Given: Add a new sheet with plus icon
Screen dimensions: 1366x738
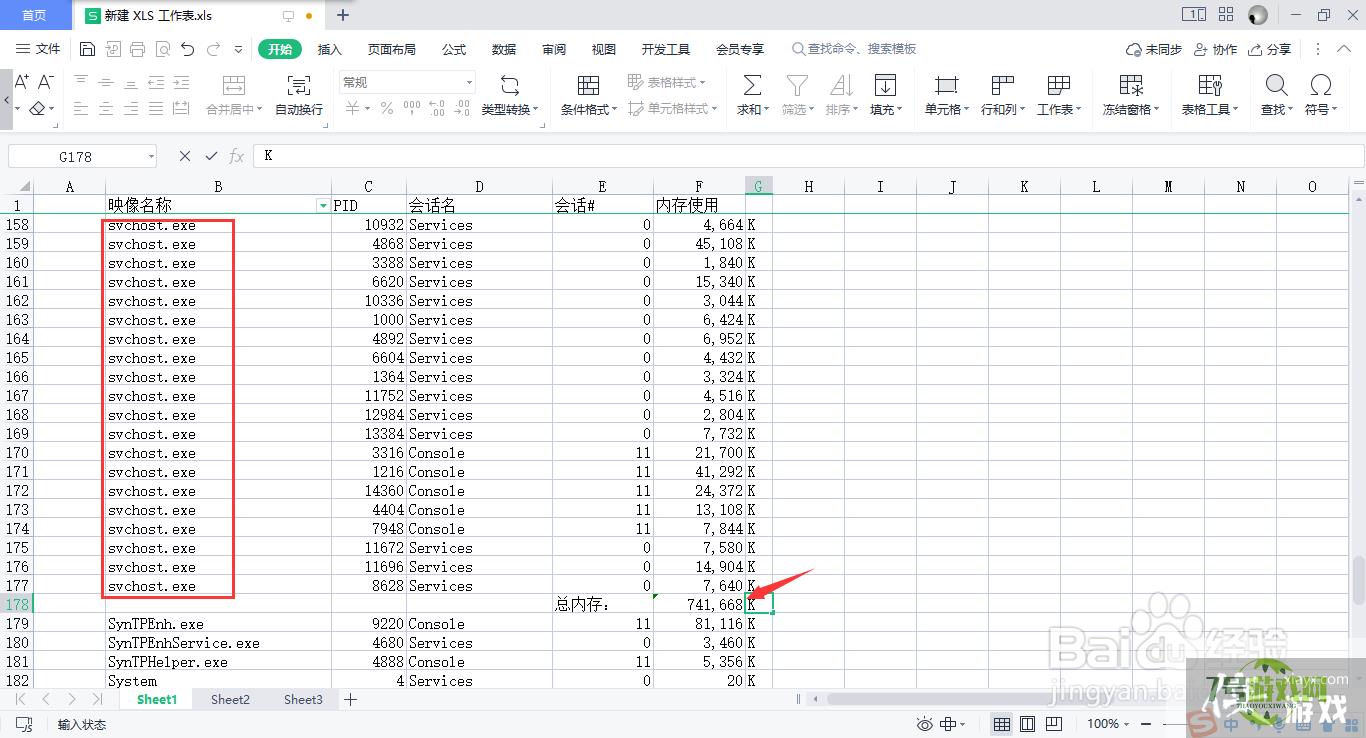Looking at the screenshot, I should click(350, 700).
